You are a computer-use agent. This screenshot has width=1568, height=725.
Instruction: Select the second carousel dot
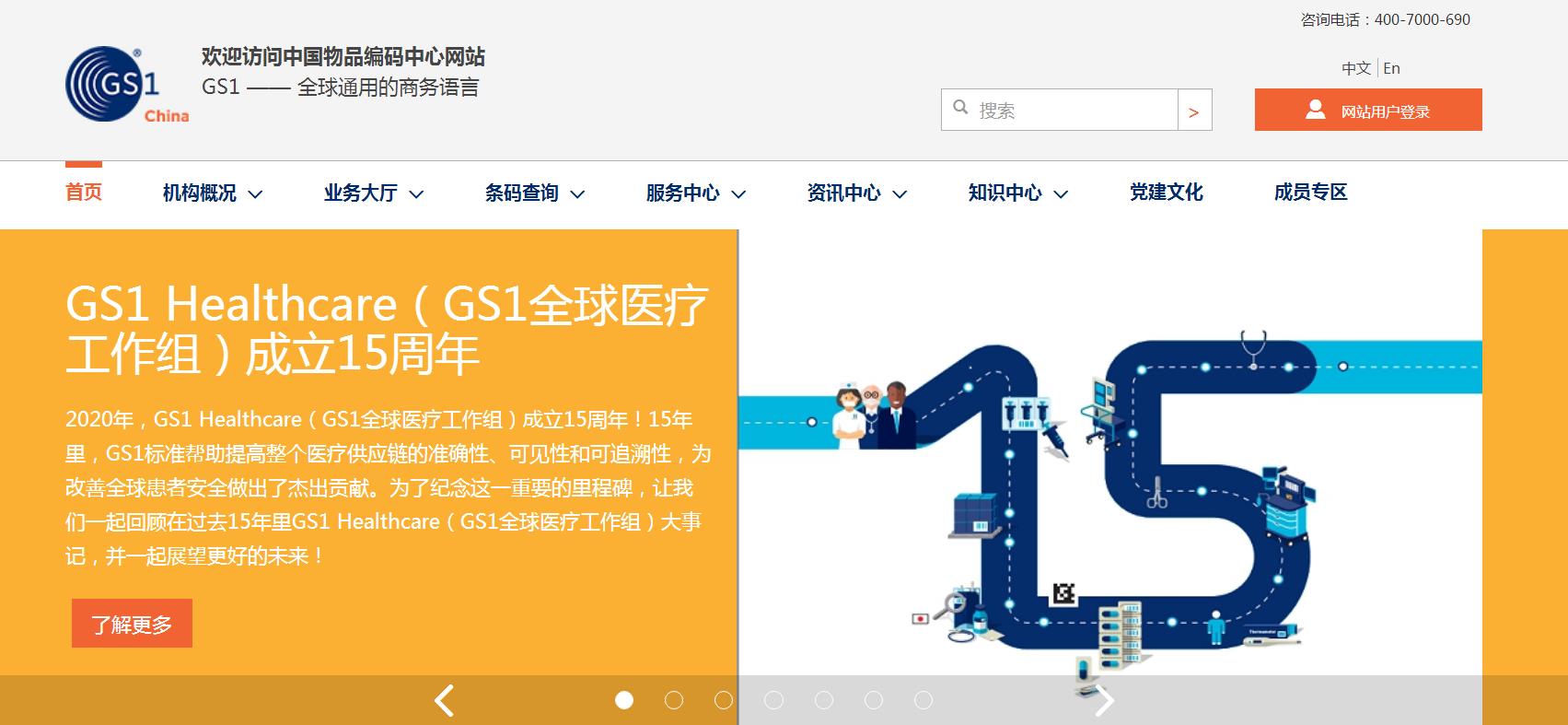tap(674, 701)
